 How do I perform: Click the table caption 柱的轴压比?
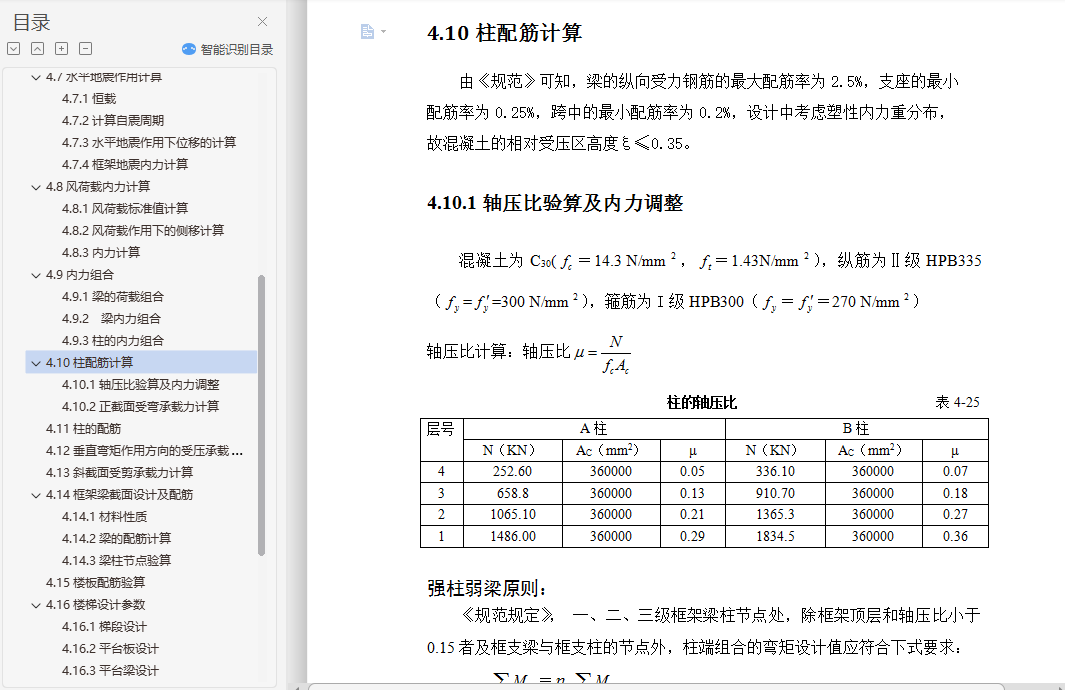click(x=702, y=403)
